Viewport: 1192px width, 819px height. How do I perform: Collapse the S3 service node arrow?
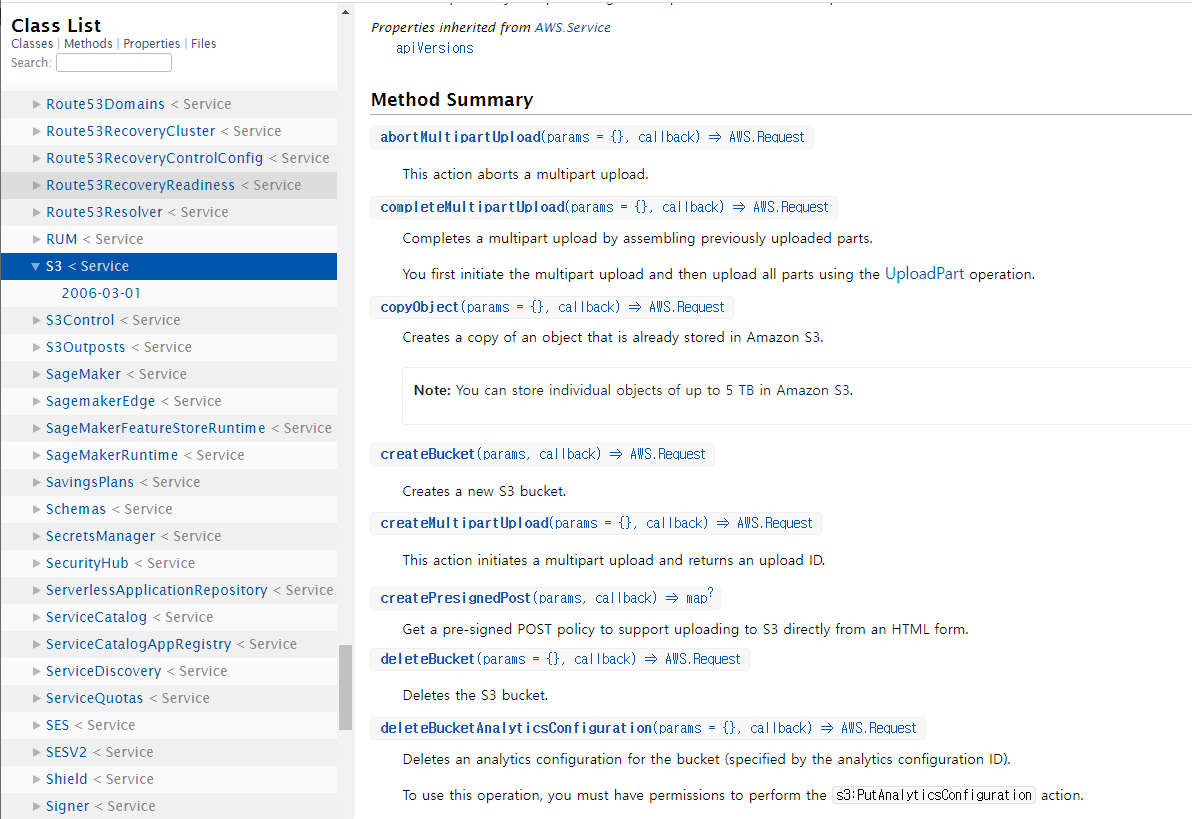pos(36,266)
